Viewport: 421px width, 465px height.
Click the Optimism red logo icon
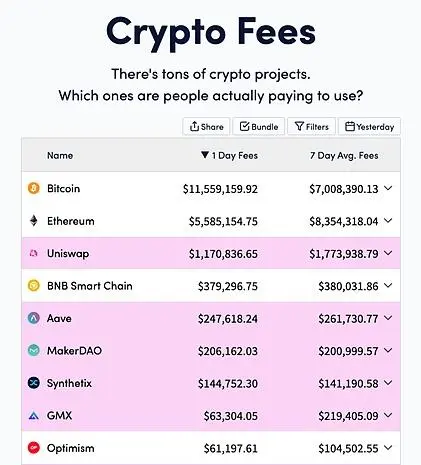(33, 448)
